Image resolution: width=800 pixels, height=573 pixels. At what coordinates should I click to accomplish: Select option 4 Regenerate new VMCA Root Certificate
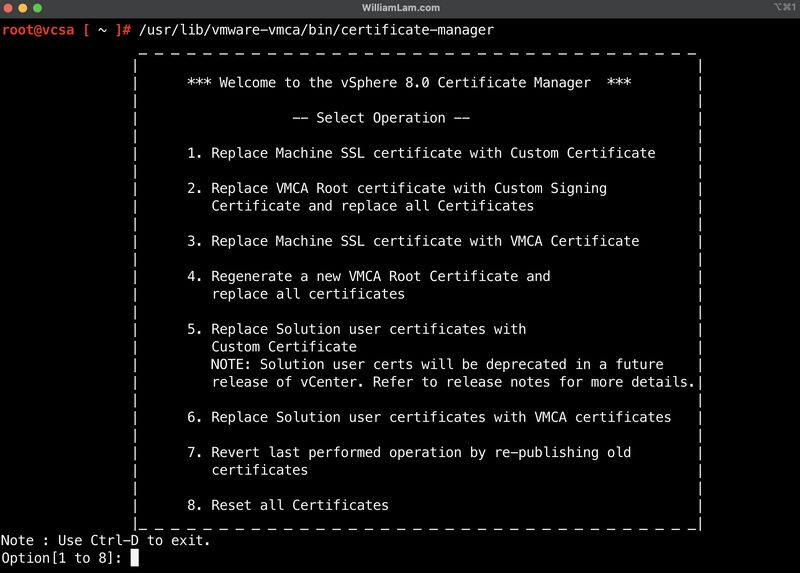pyautogui.click(x=369, y=276)
